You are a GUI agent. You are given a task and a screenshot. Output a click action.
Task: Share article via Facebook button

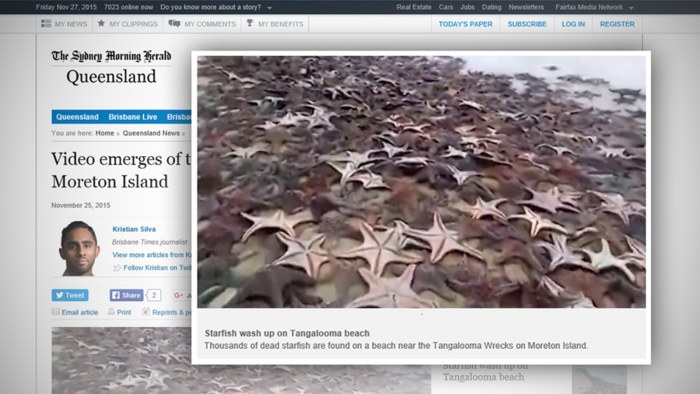click(x=126, y=295)
